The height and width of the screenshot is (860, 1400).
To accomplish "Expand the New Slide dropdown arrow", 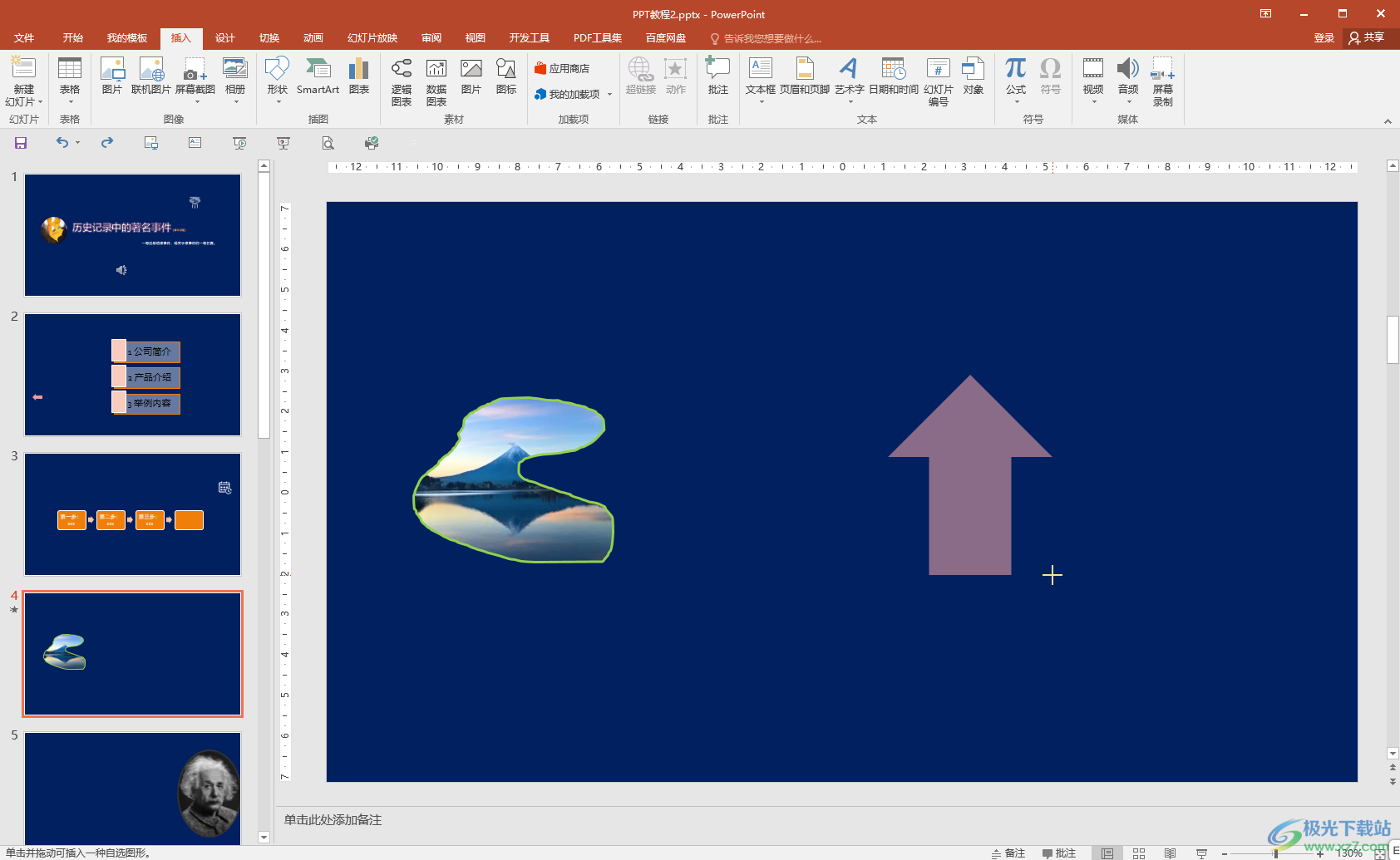I will 40,102.
